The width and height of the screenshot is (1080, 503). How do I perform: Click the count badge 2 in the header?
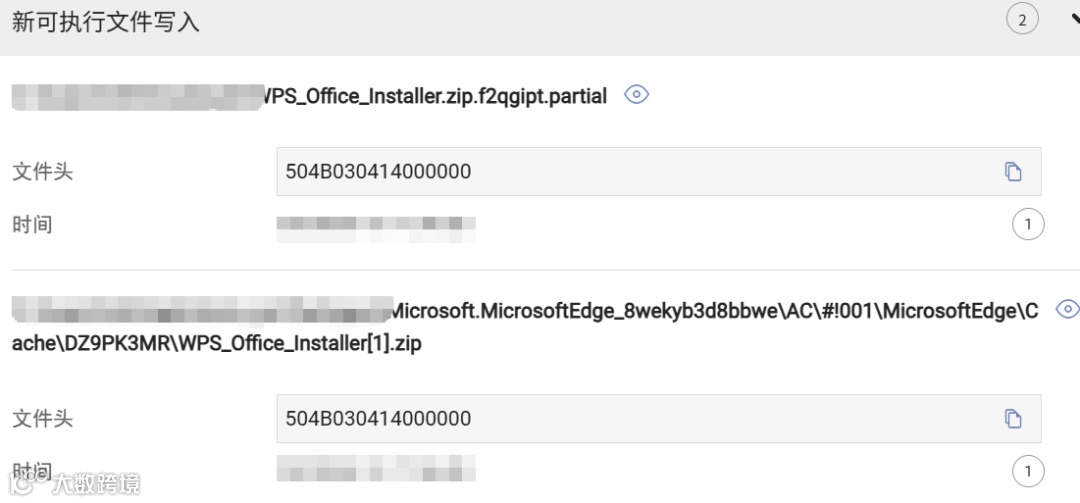point(1022,20)
